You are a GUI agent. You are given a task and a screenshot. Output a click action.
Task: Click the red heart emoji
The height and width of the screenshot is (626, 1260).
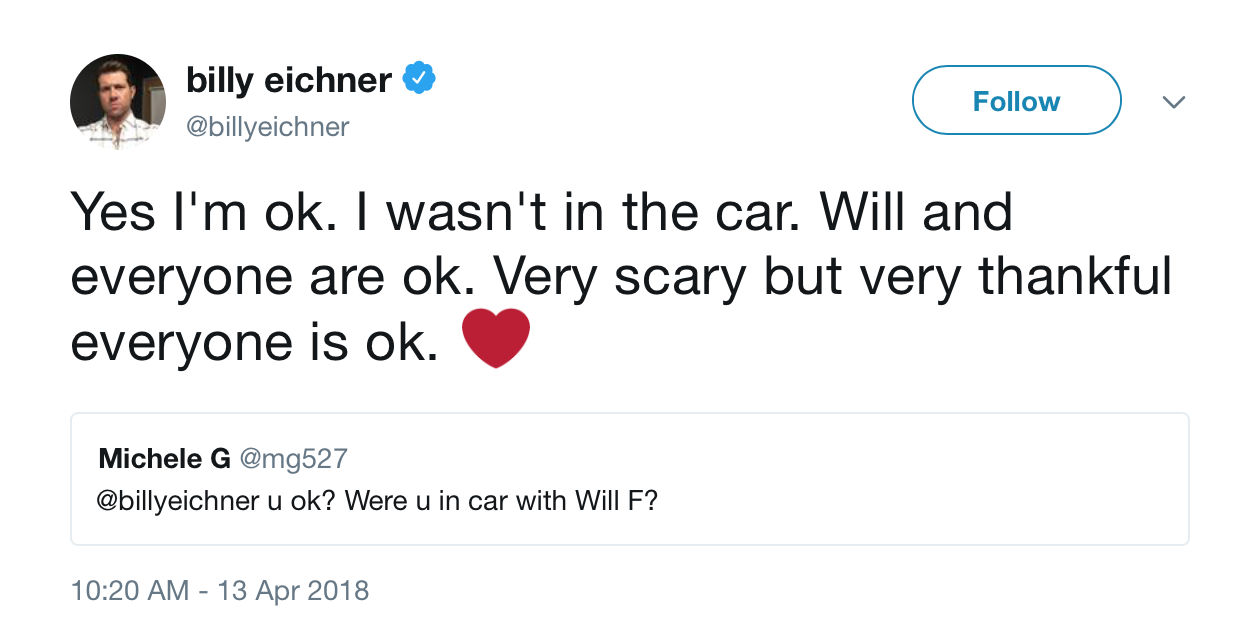pyautogui.click(x=496, y=337)
